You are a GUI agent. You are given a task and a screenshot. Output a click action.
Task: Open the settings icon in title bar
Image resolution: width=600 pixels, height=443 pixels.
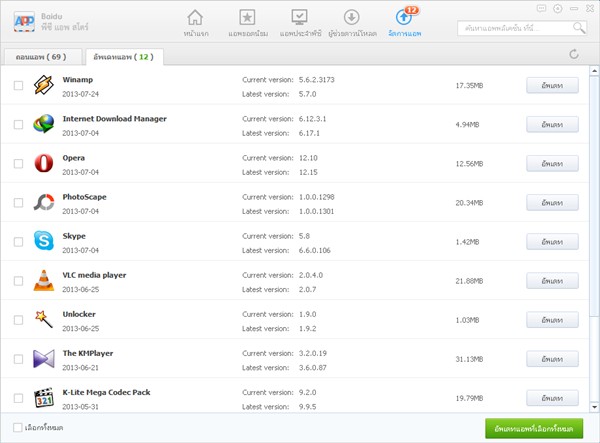click(x=558, y=8)
